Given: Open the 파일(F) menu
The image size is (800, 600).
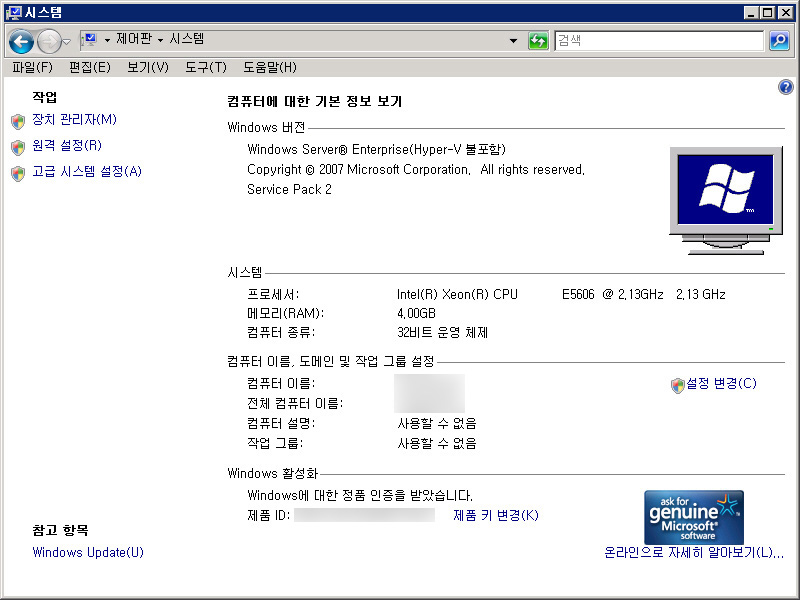Looking at the screenshot, I should pos(32,67).
